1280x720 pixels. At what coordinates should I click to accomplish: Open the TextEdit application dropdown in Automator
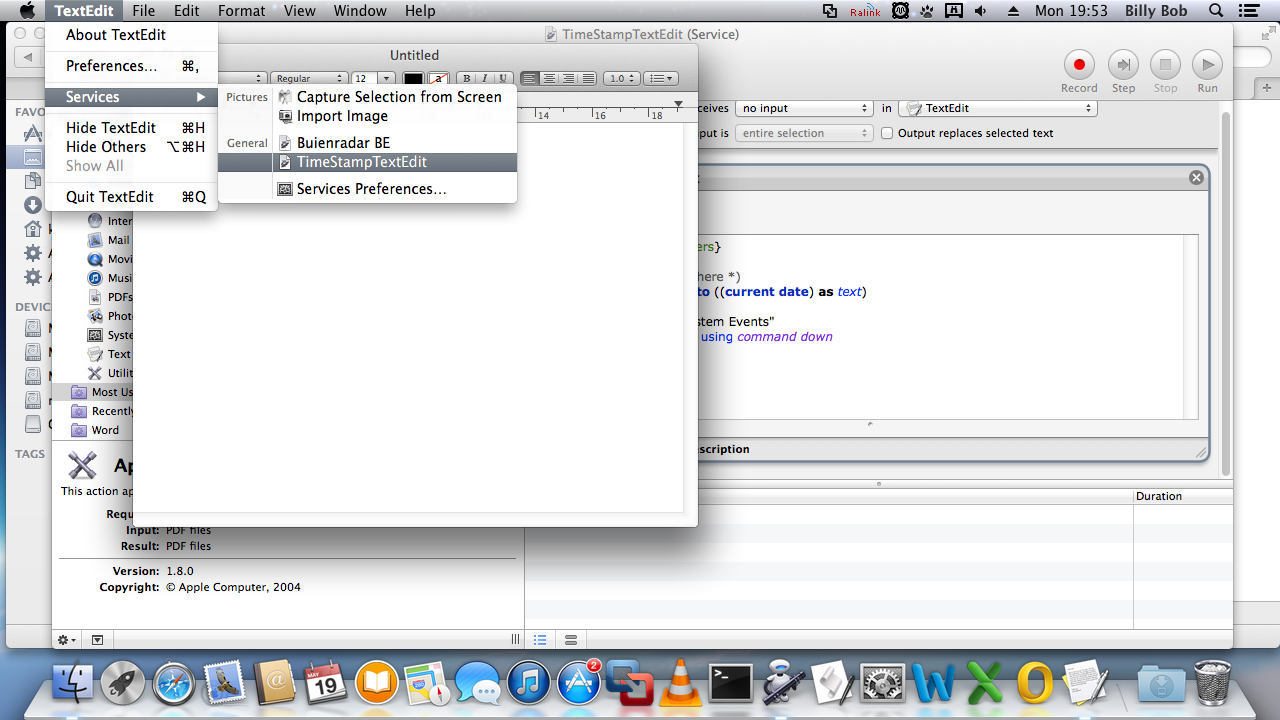tap(998, 108)
